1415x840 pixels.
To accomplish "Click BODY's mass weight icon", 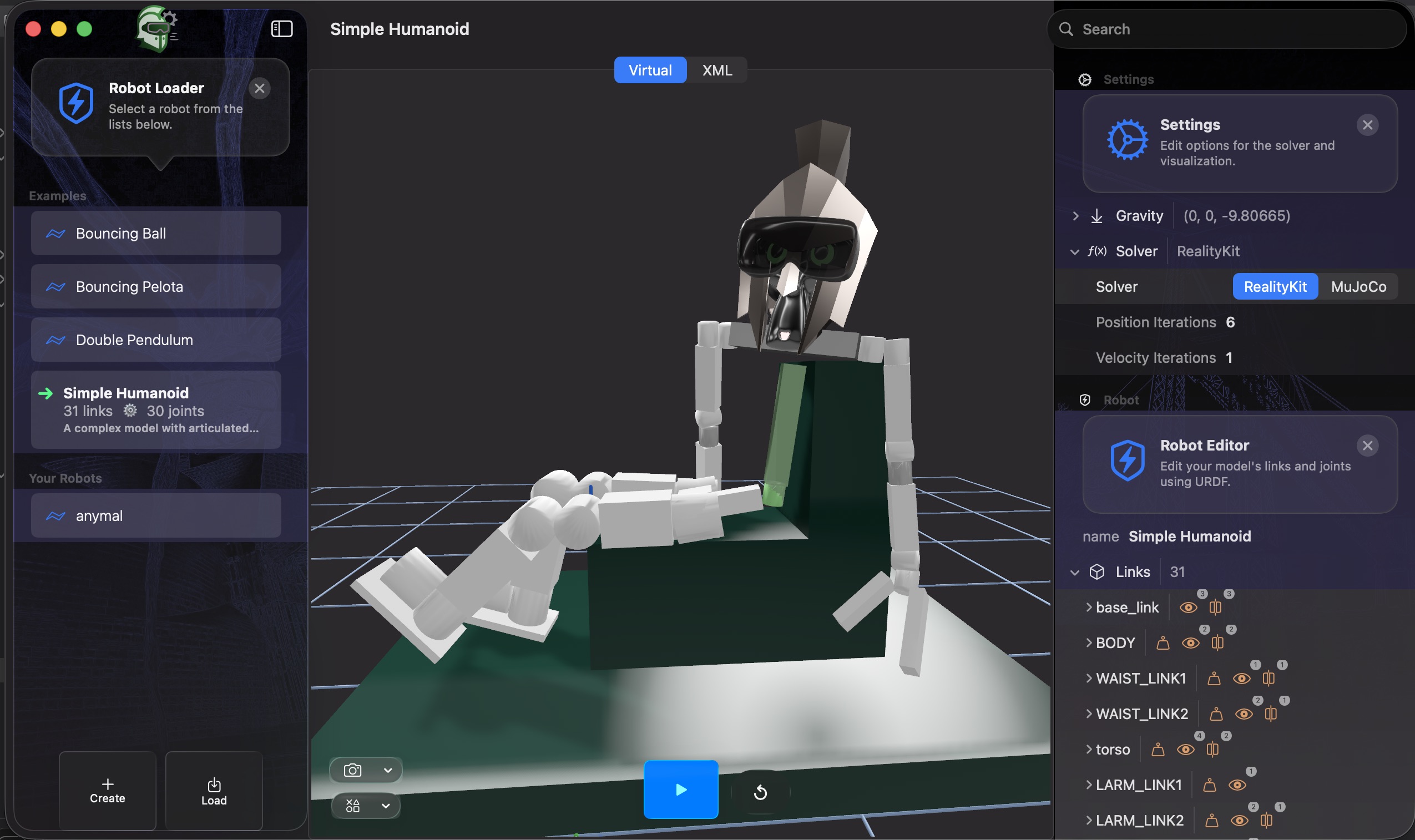I will click(x=1163, y=643).
